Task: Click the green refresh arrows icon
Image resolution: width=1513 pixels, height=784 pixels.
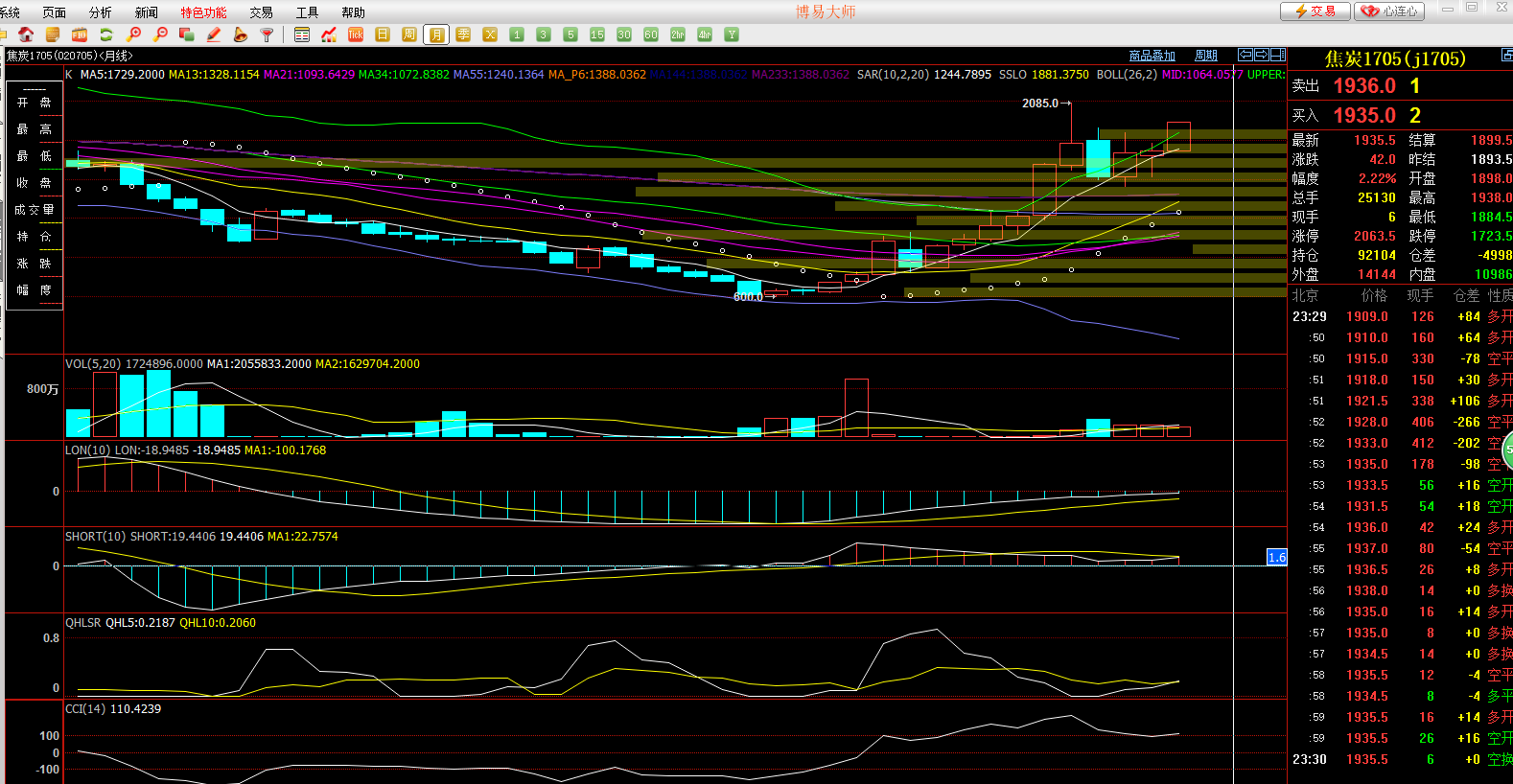Action: coord(106,35)
